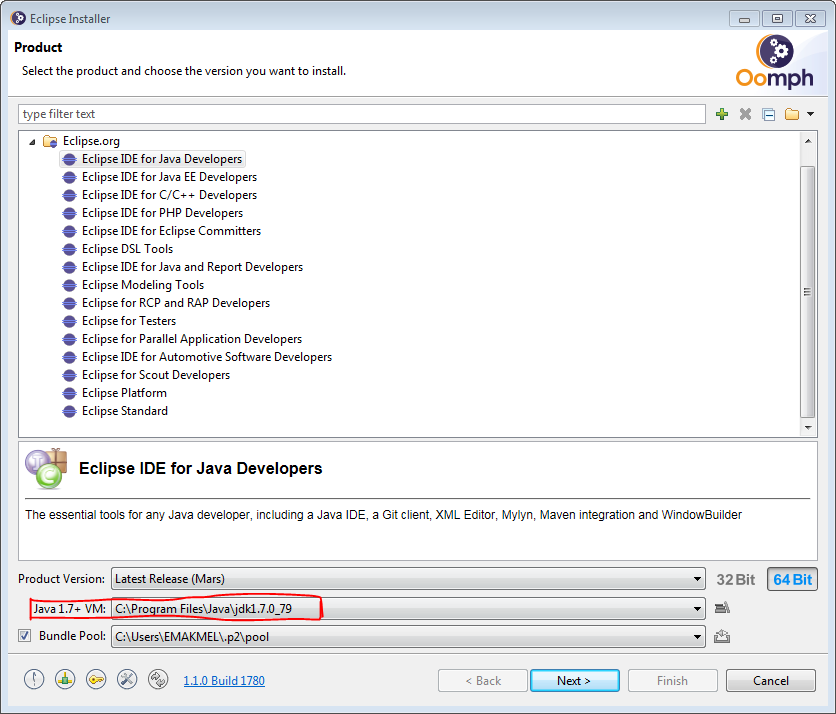Viewport: 836px width, 714px height.
Task: Click the Eclipse Modeling Tools sphere icon
Action: point(69,285)
